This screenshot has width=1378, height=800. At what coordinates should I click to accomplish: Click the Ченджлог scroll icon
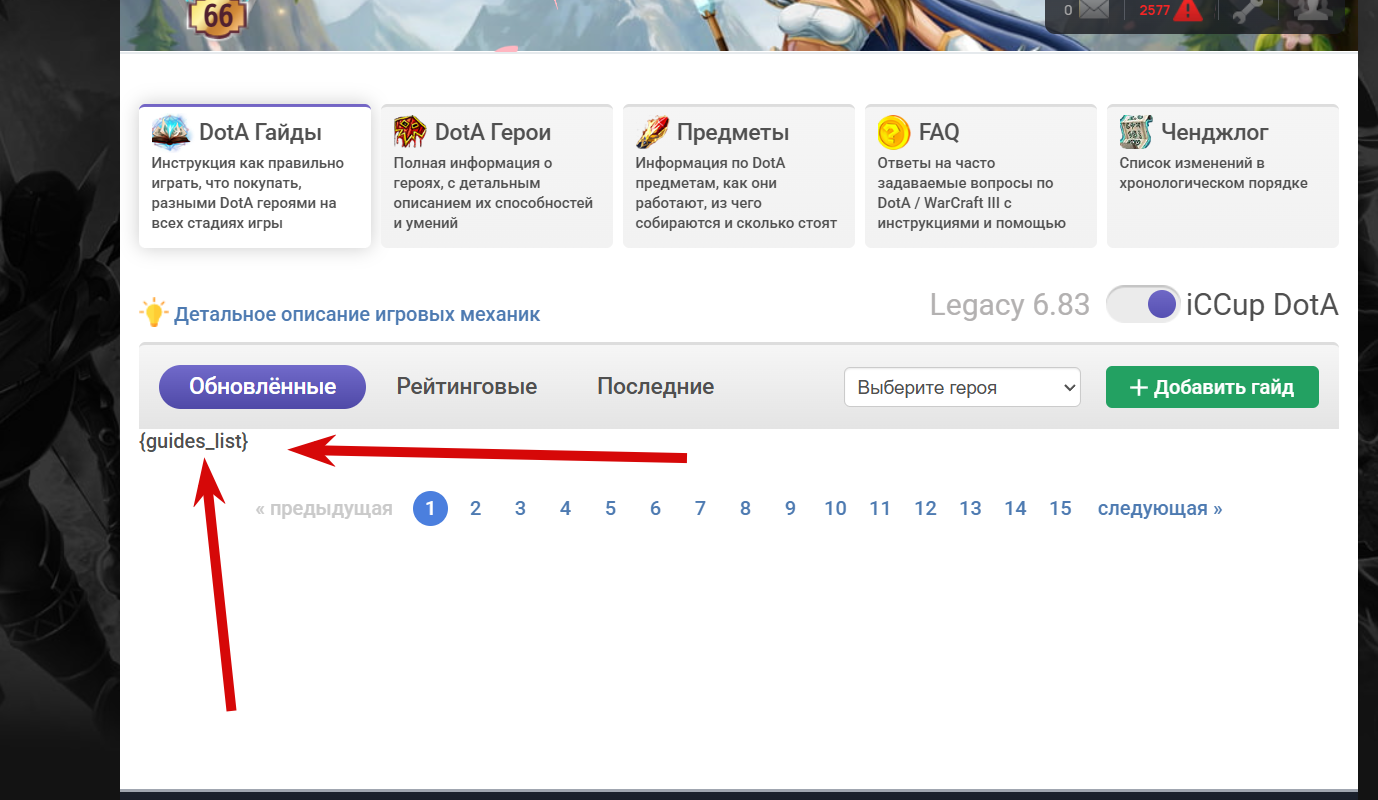[x=1136, y=132]
